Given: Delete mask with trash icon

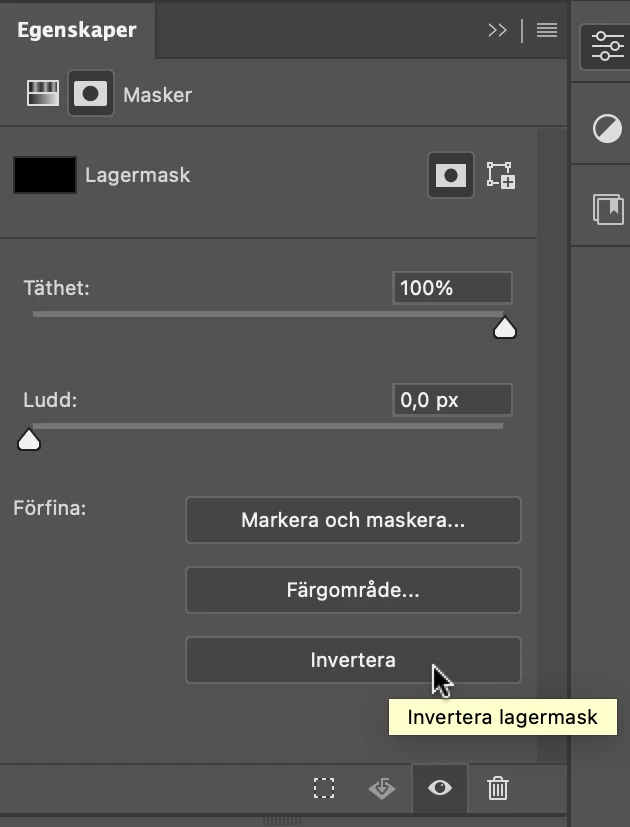Looking at the screenshot, I should coord(498,788).
